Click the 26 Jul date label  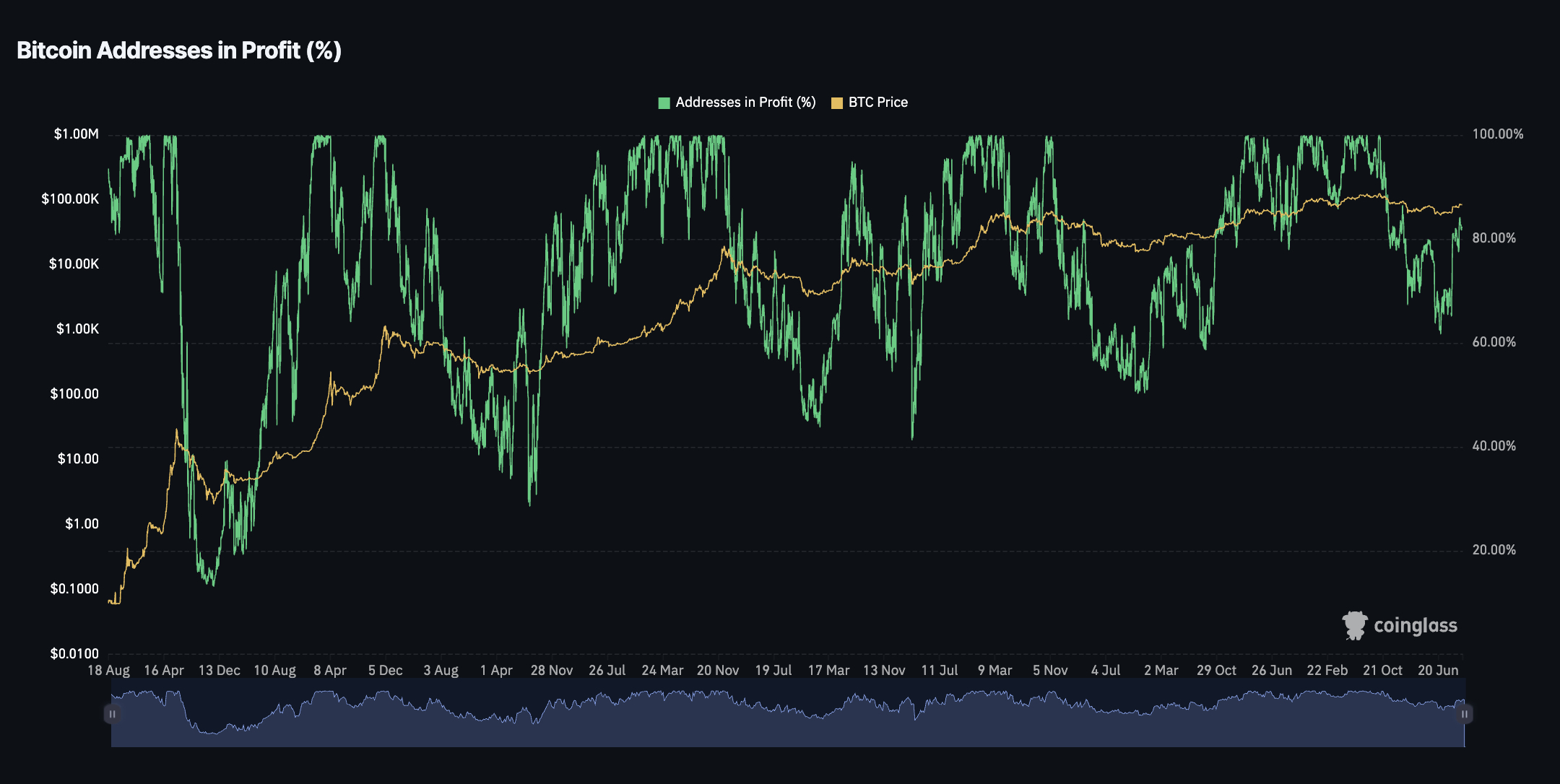coord(607,671)
